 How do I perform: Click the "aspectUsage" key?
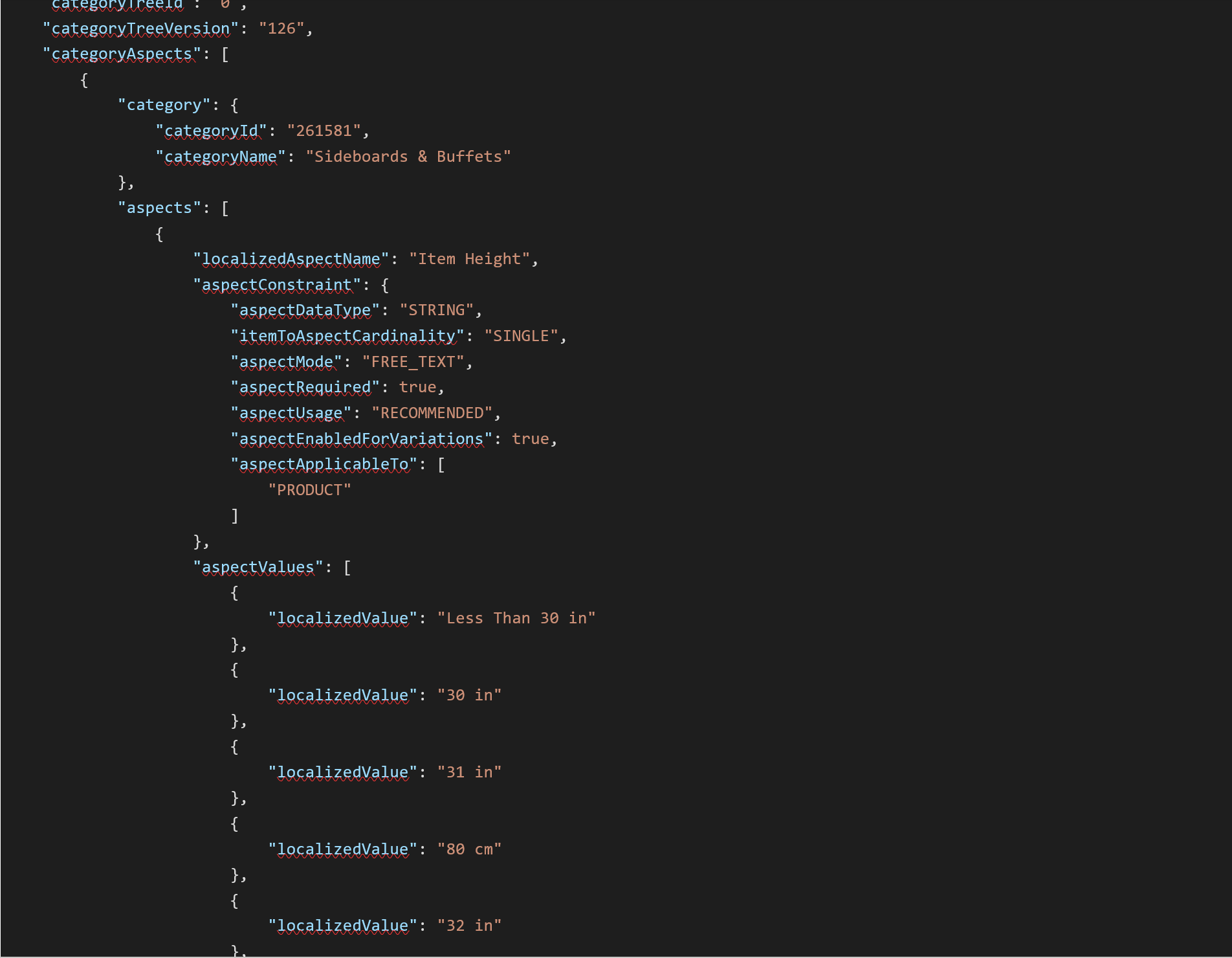291,413
